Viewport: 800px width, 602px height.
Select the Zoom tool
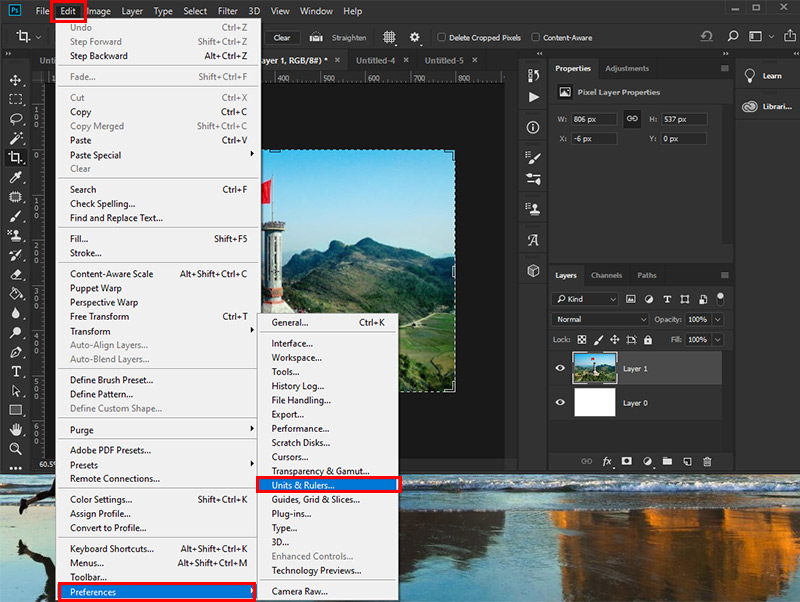pyautogui.click(x=15, y=449)
